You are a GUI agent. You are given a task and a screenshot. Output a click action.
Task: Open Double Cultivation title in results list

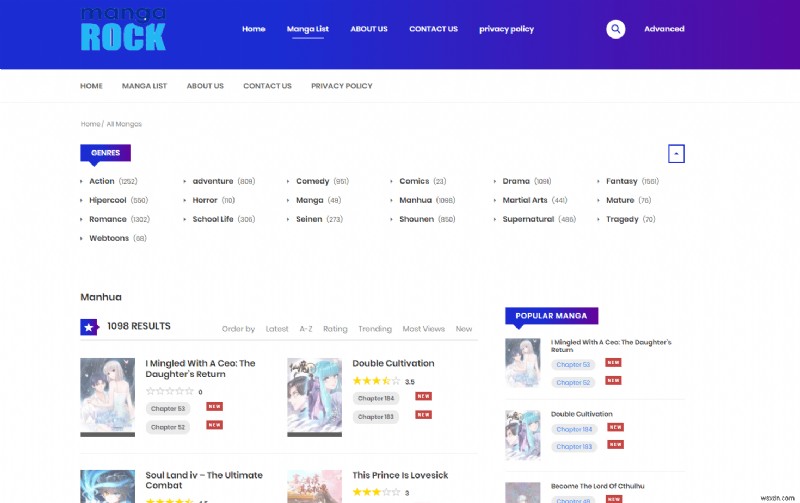[393, 363]
